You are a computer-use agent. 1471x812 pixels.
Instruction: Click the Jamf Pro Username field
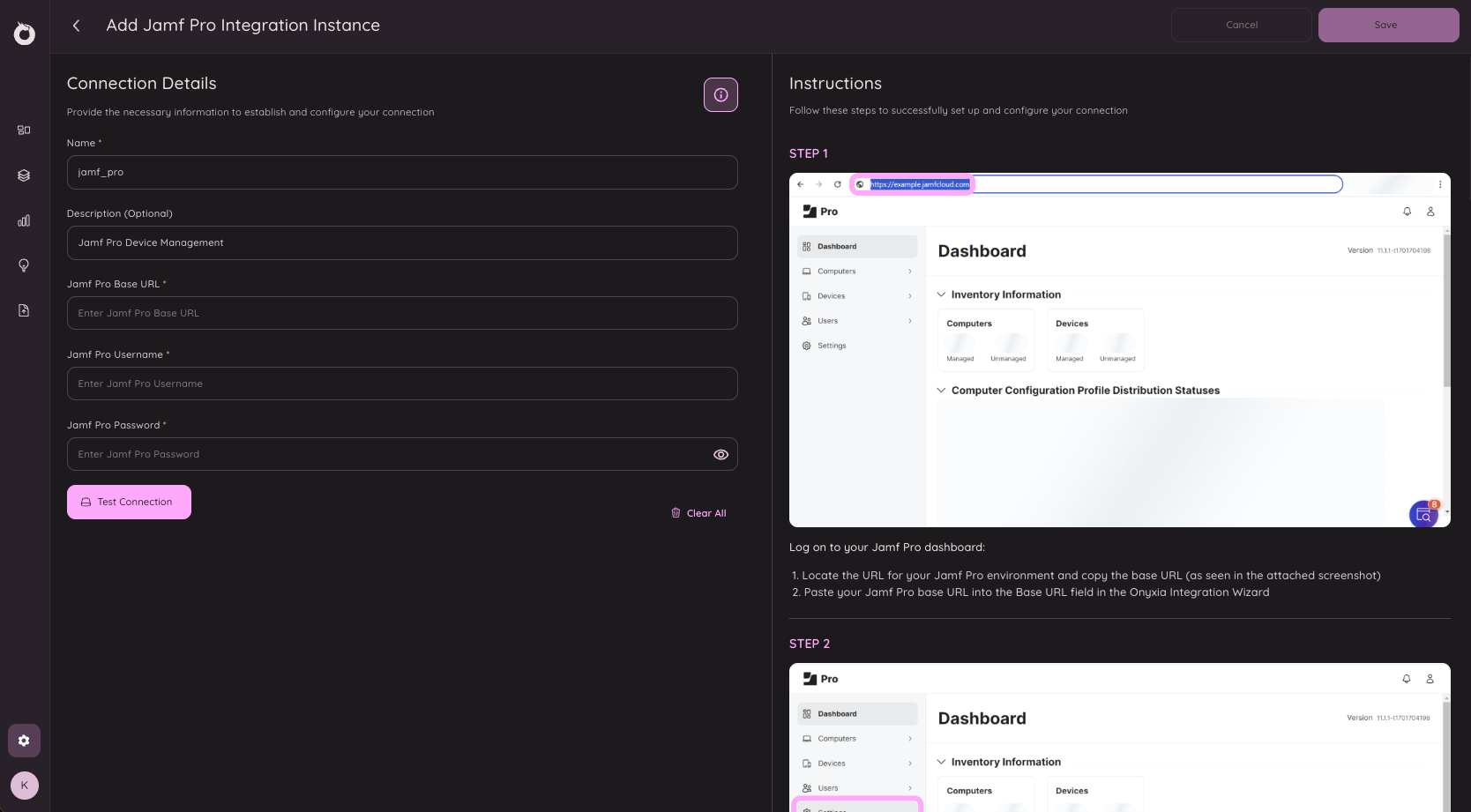coord(402,384)
